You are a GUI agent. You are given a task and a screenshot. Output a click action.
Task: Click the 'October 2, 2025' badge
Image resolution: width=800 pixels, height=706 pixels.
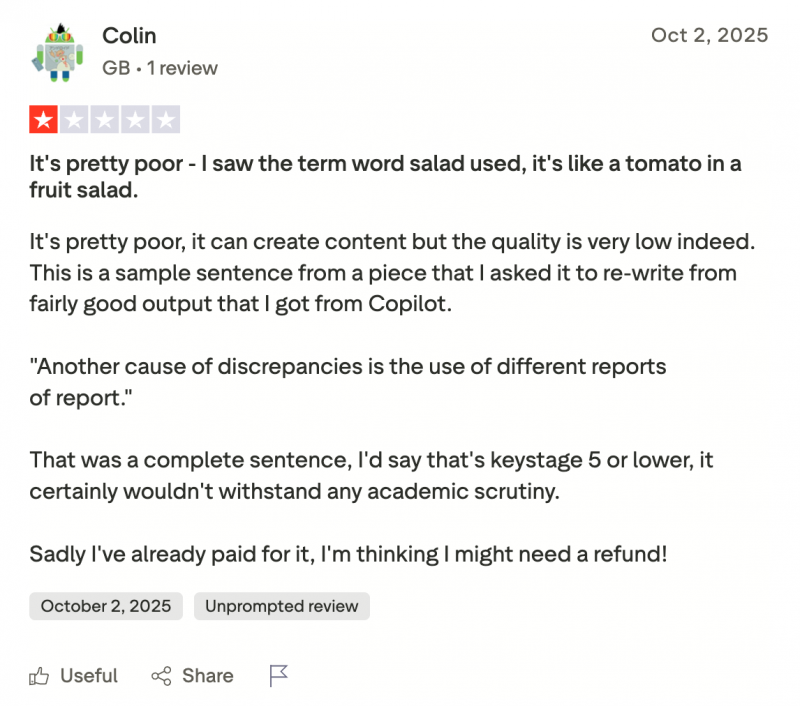(x=106, y=606)
